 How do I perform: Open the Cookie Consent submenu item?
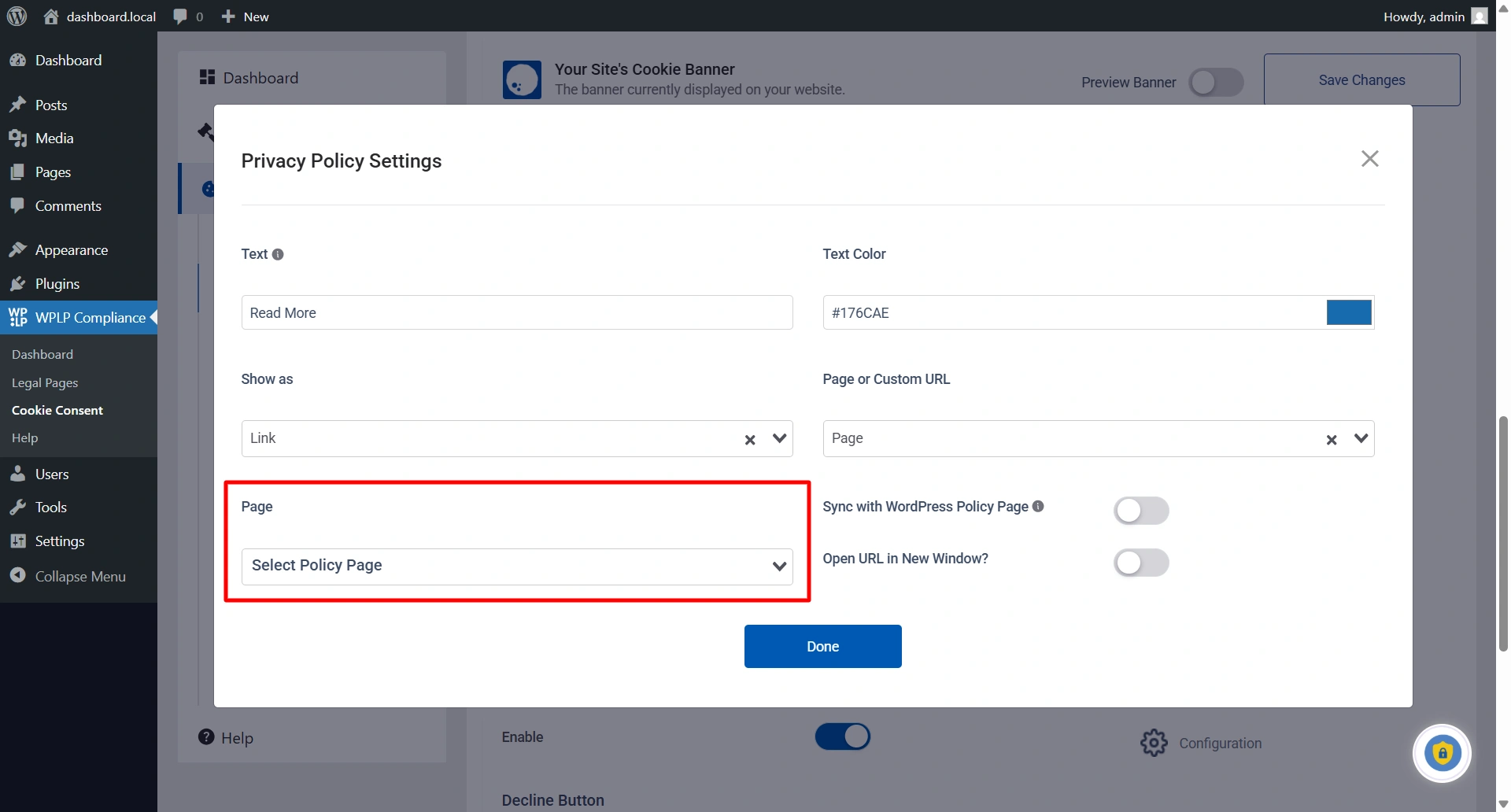pyautogui.click(x=57, y=409)
